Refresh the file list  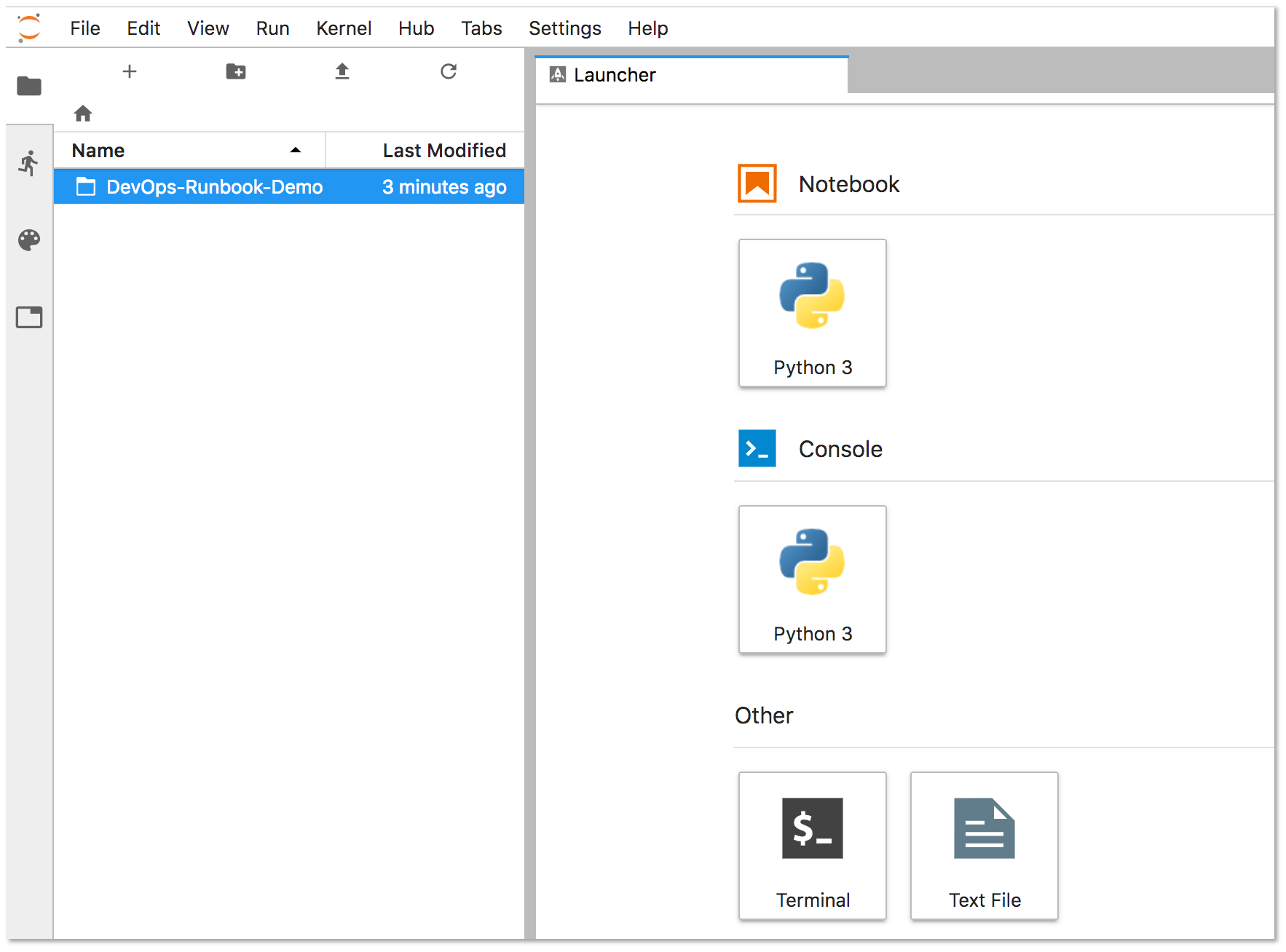[449, 71]
